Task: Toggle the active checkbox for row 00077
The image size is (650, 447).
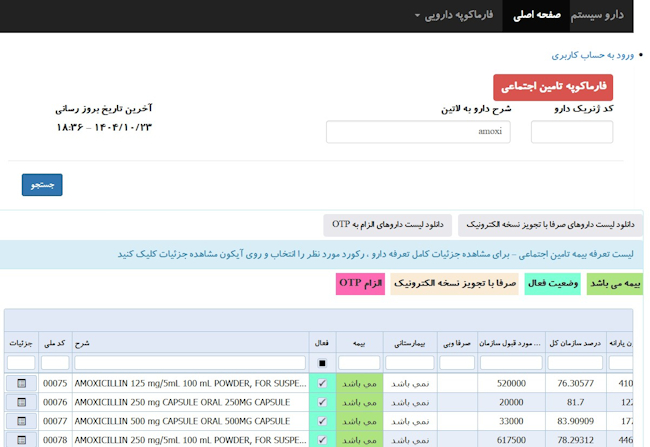Action: (321, 421)
